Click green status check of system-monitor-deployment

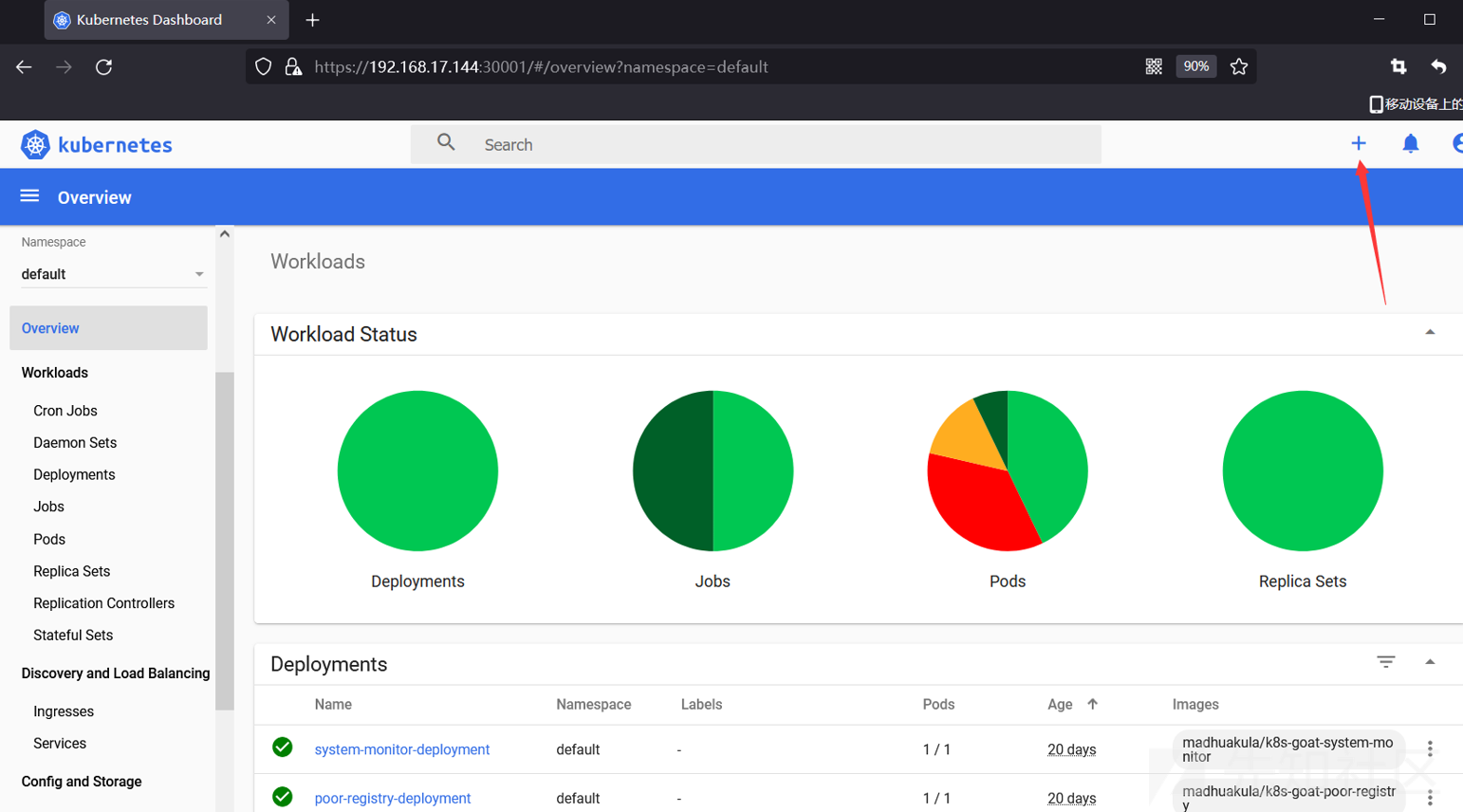tap(282, 747)
